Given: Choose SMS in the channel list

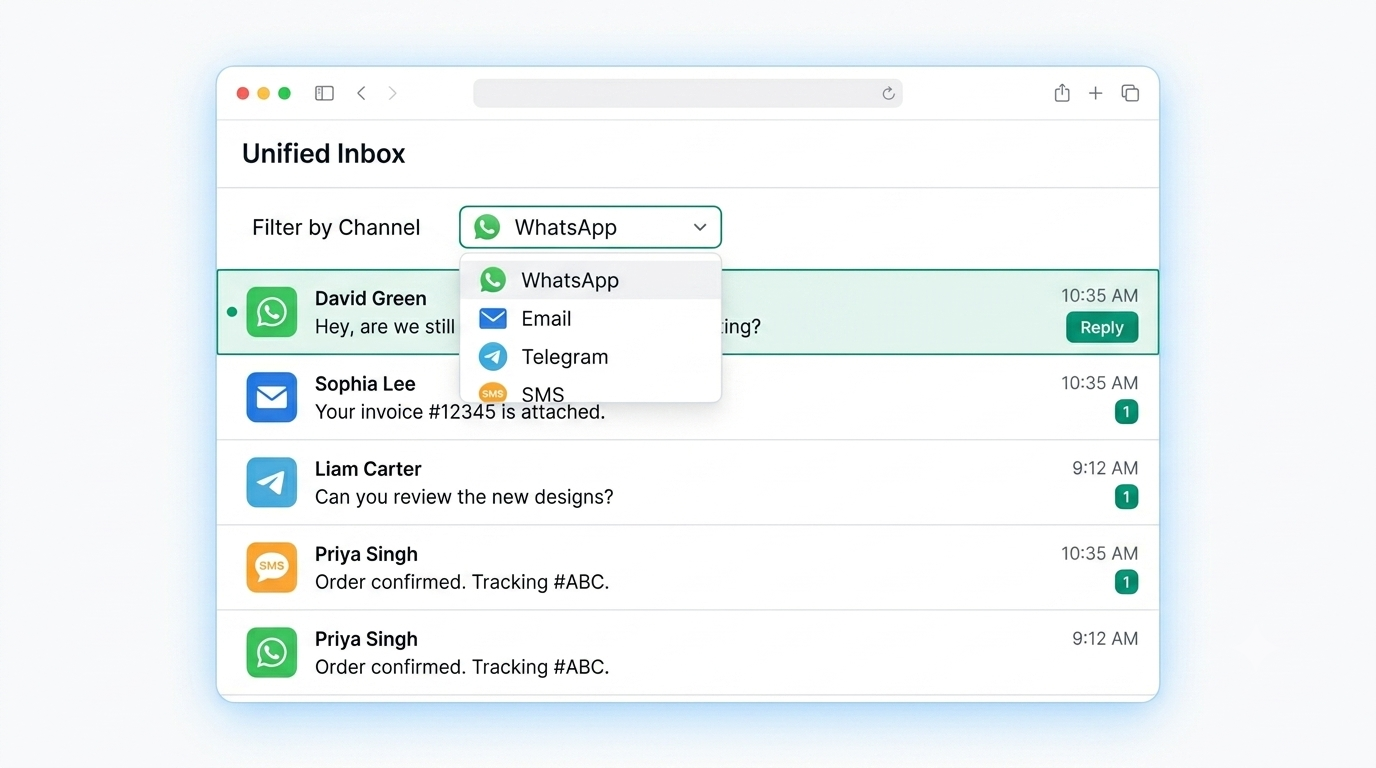Looking at the screenshot, I should 590,392.
